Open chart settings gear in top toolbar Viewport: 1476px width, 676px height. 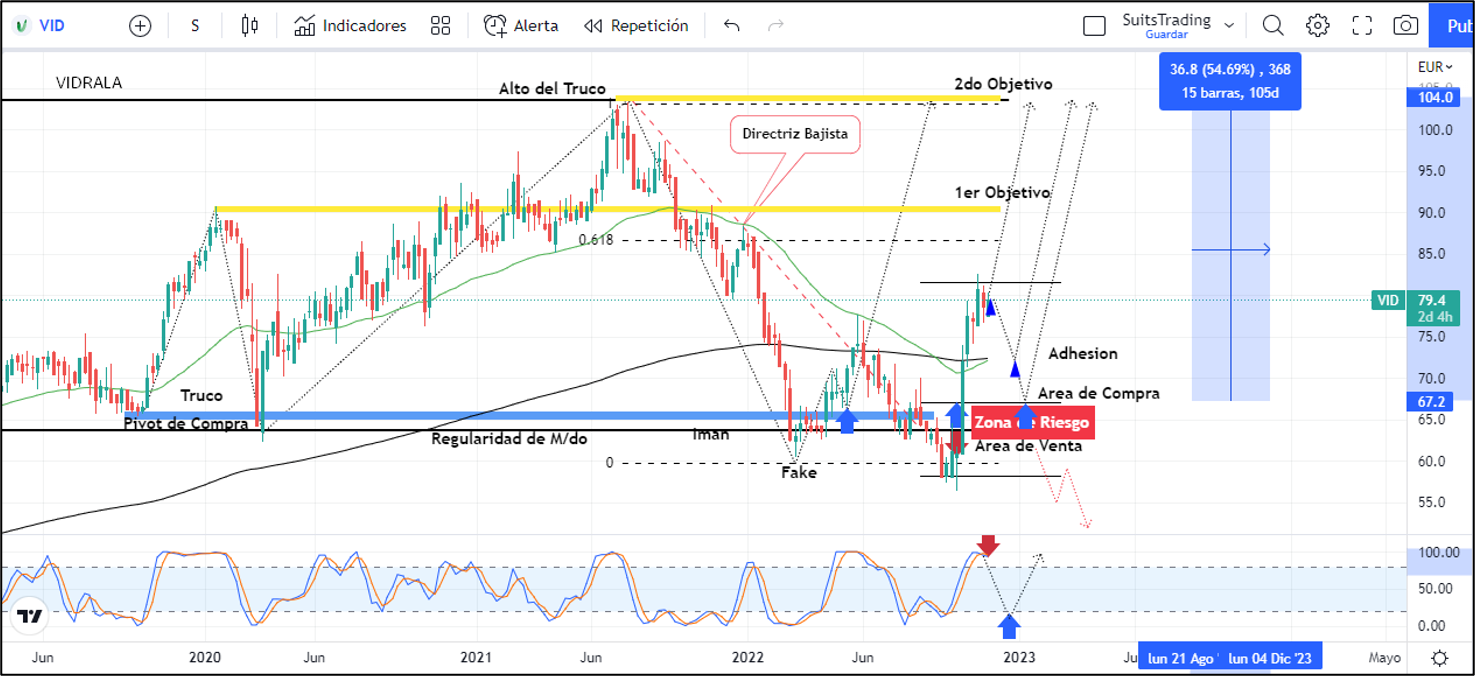[1317, 26]
